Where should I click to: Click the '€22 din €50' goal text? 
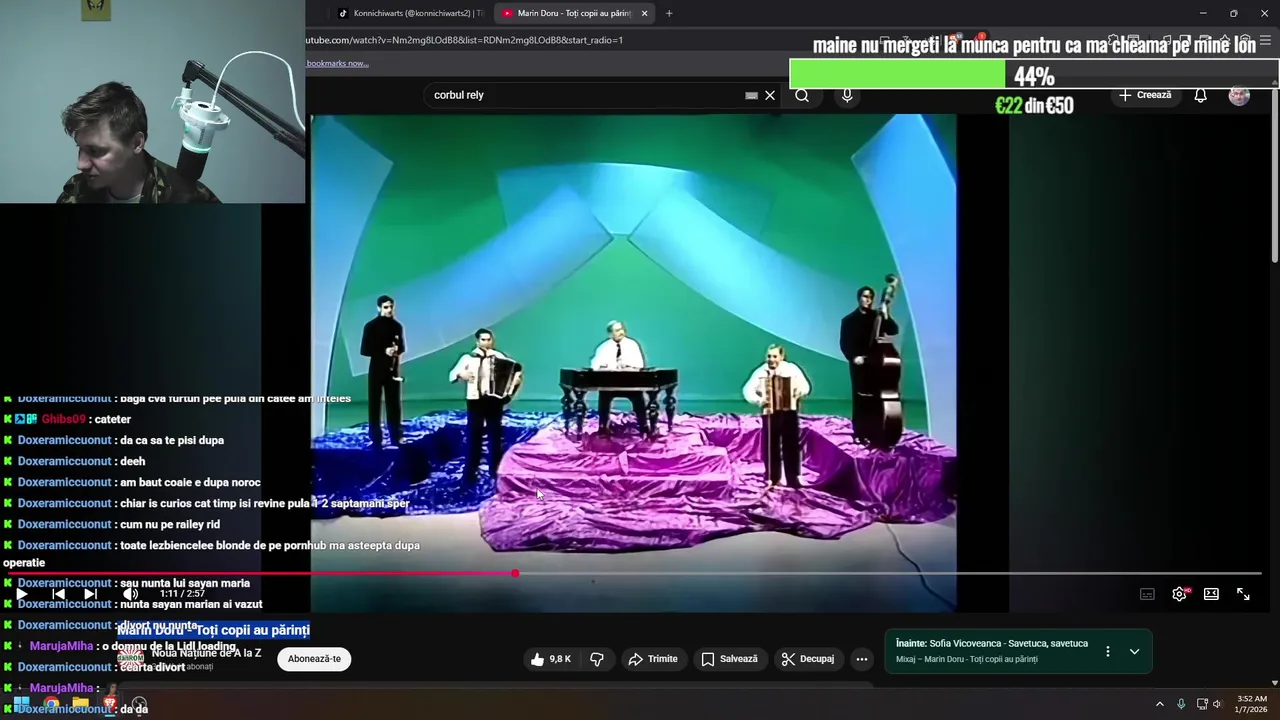tap(1034, 105)
